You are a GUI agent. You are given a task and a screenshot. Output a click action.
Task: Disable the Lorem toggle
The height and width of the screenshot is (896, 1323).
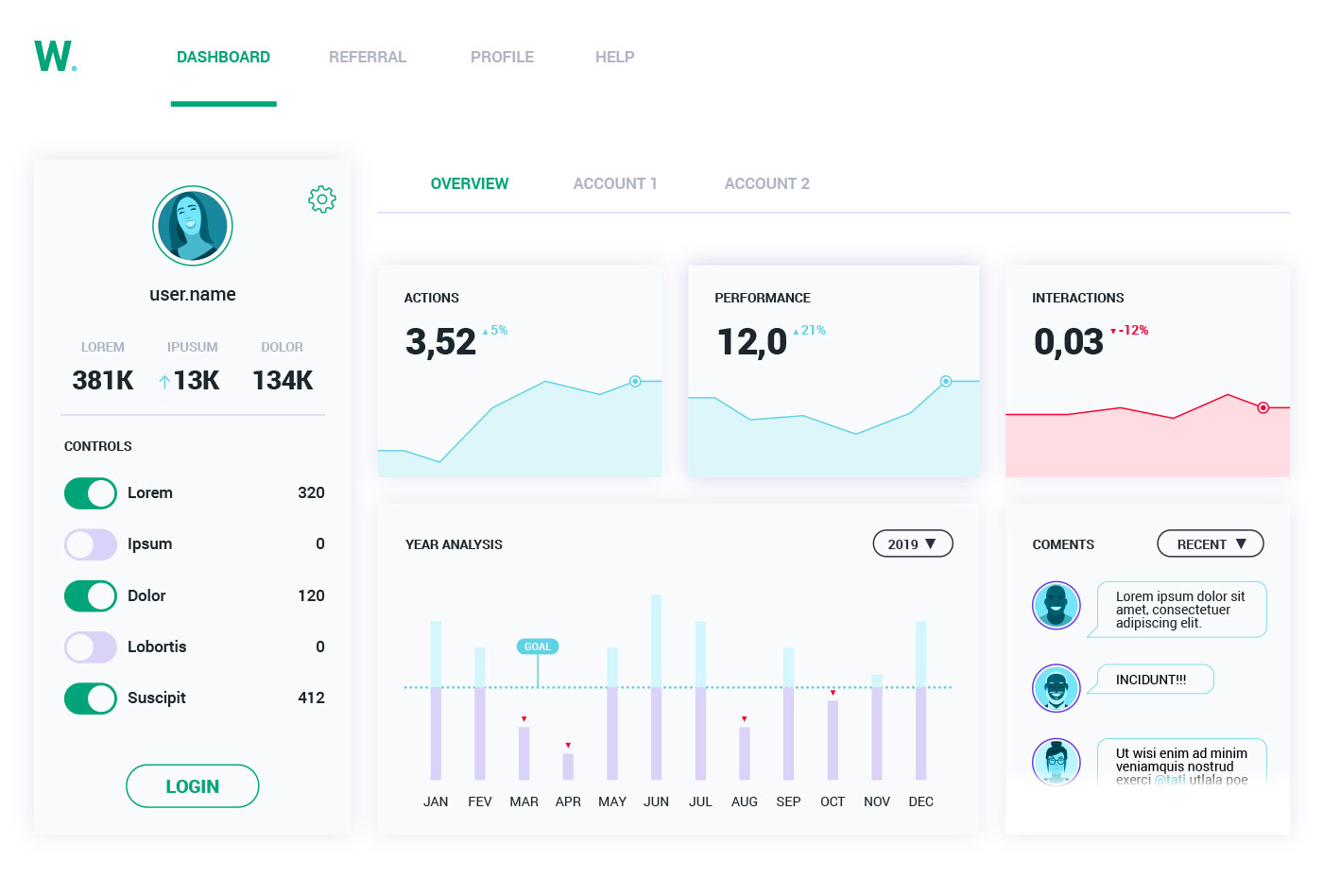click(x=91, y=493)
